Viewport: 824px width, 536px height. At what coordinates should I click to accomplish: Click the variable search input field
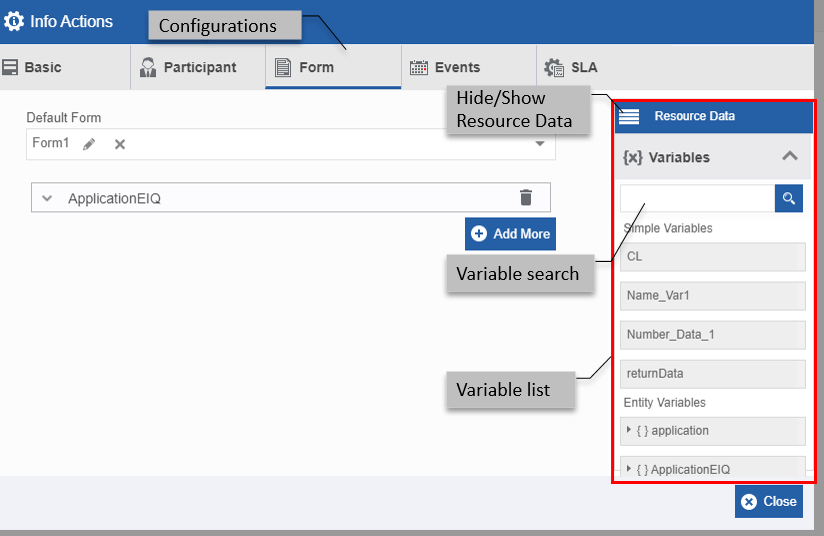click(697, 198)
